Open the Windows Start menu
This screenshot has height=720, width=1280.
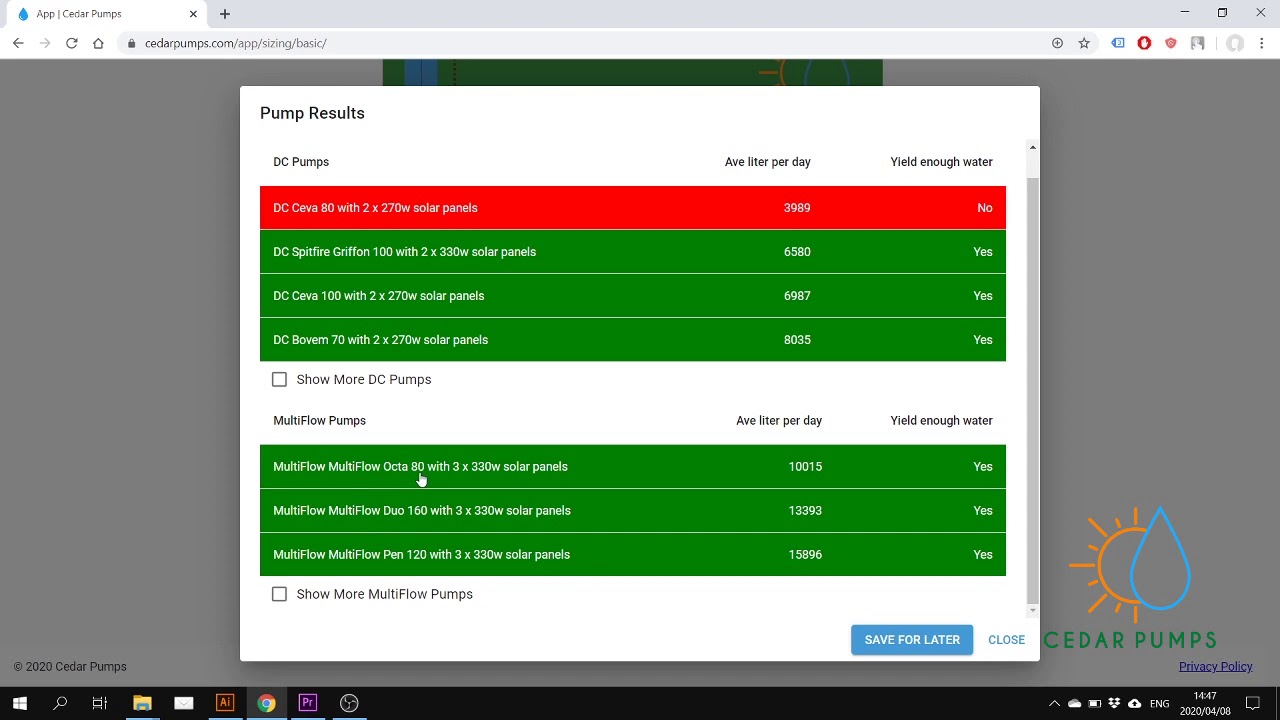20,703
